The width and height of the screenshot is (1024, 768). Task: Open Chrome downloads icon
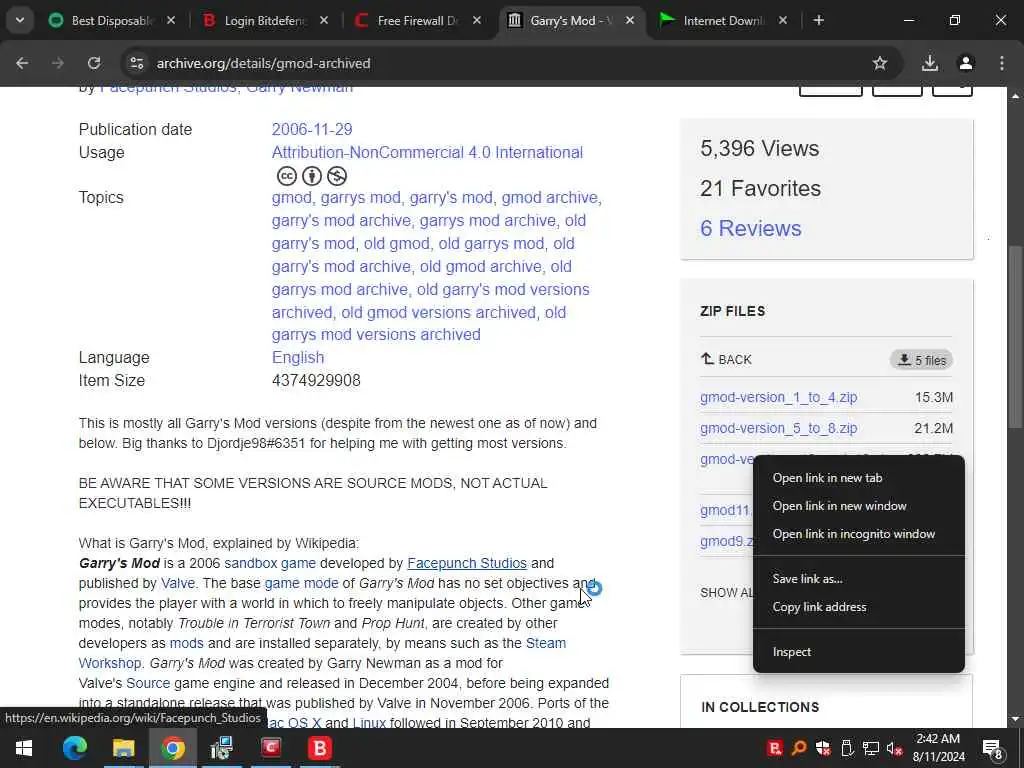click(929, 63)
